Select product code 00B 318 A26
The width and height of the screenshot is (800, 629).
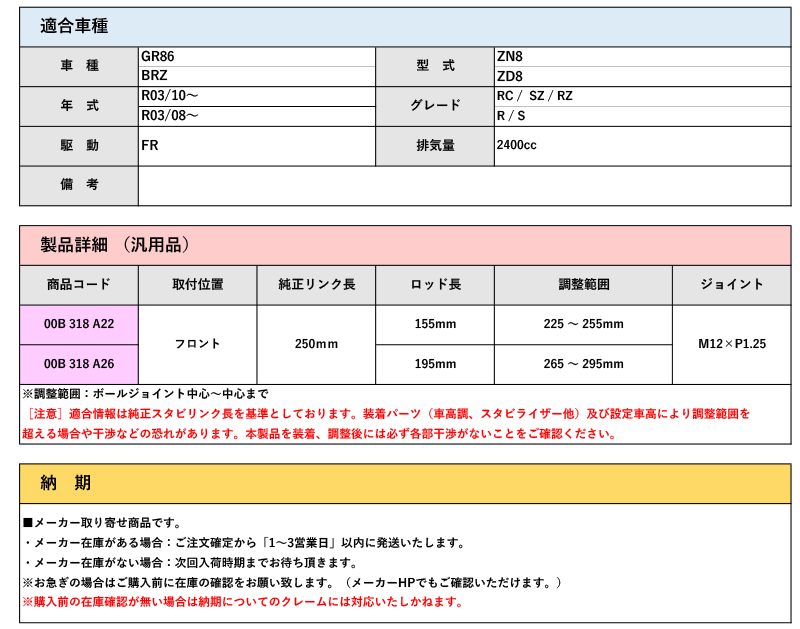tap(79, 364)
